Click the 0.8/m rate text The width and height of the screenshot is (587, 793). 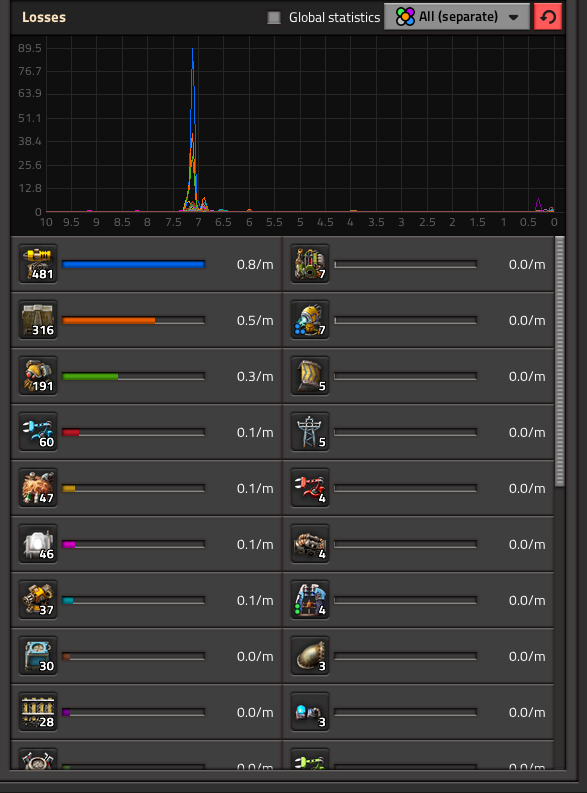255,265
